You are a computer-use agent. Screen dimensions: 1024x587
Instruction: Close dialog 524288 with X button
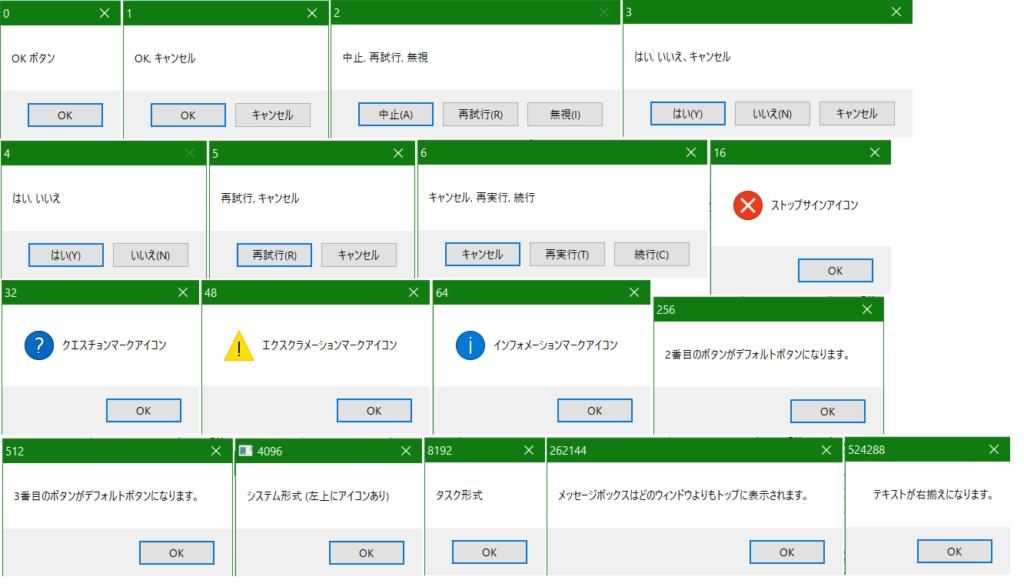[x=994, y=449]
